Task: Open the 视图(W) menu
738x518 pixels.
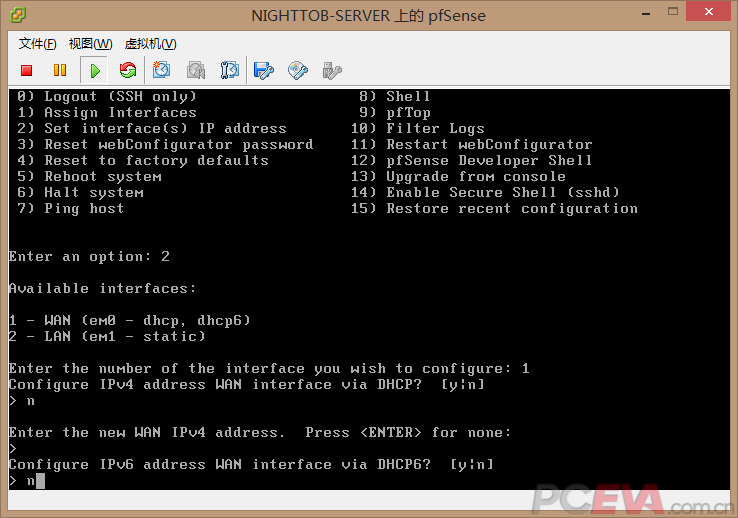Action: [x=90, y=44]
